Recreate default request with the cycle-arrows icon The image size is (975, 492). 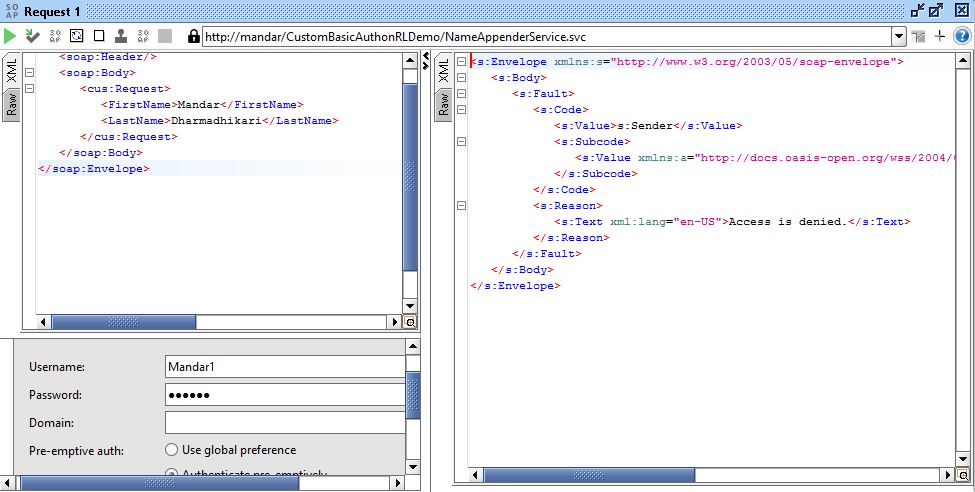76,36
